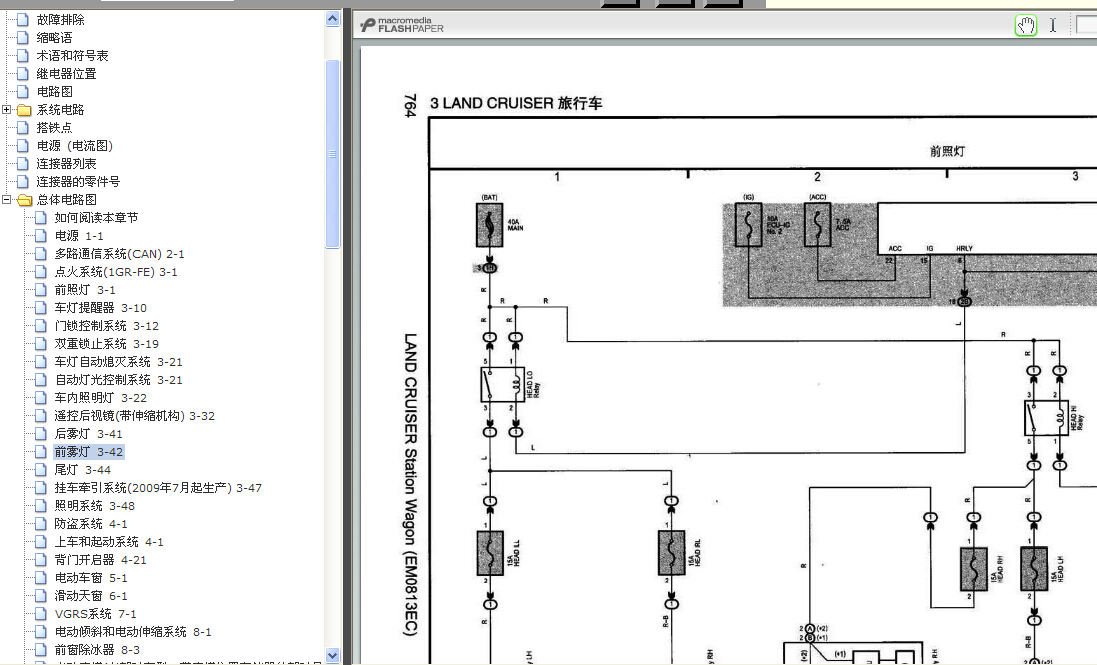The width and height of the screenshot is (1097, 665).
Task: Click the 40A MAIN fuse symbol
Action: click(490, 225)
